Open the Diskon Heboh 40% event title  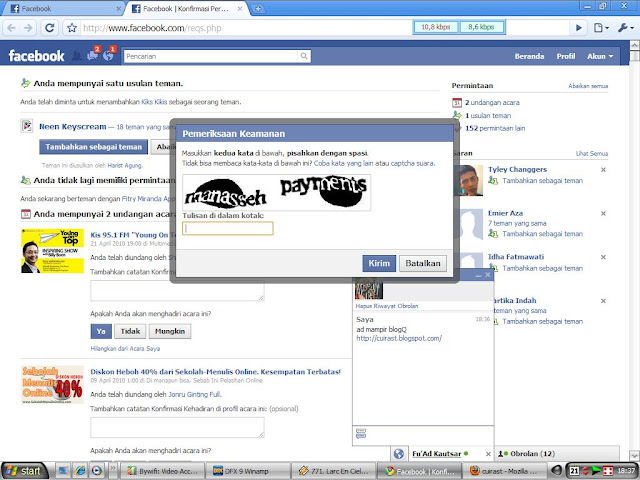(216, 372)
